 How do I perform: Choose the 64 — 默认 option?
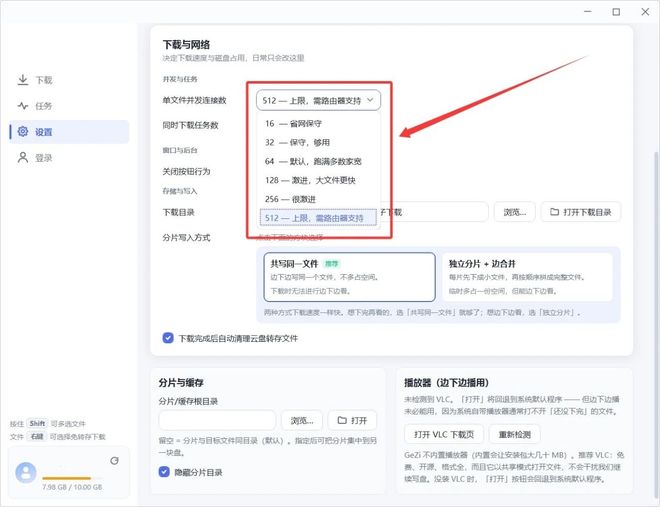318,162
